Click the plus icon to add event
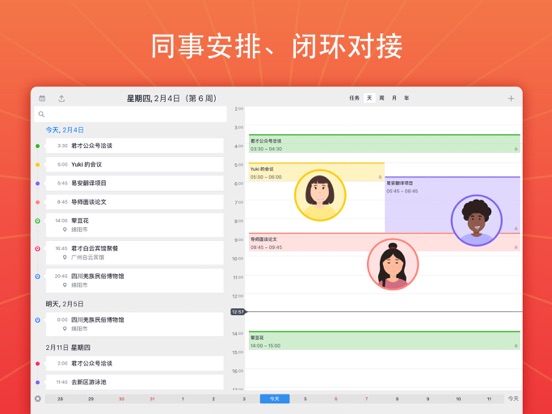The image size is (552, 414). click(x=511, y=99)
